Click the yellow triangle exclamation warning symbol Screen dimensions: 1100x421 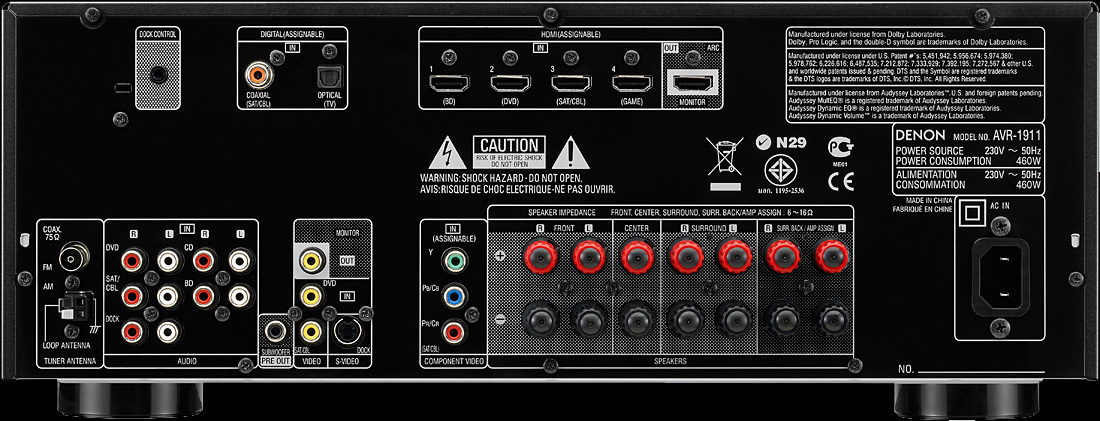click(x=569, y=154)
